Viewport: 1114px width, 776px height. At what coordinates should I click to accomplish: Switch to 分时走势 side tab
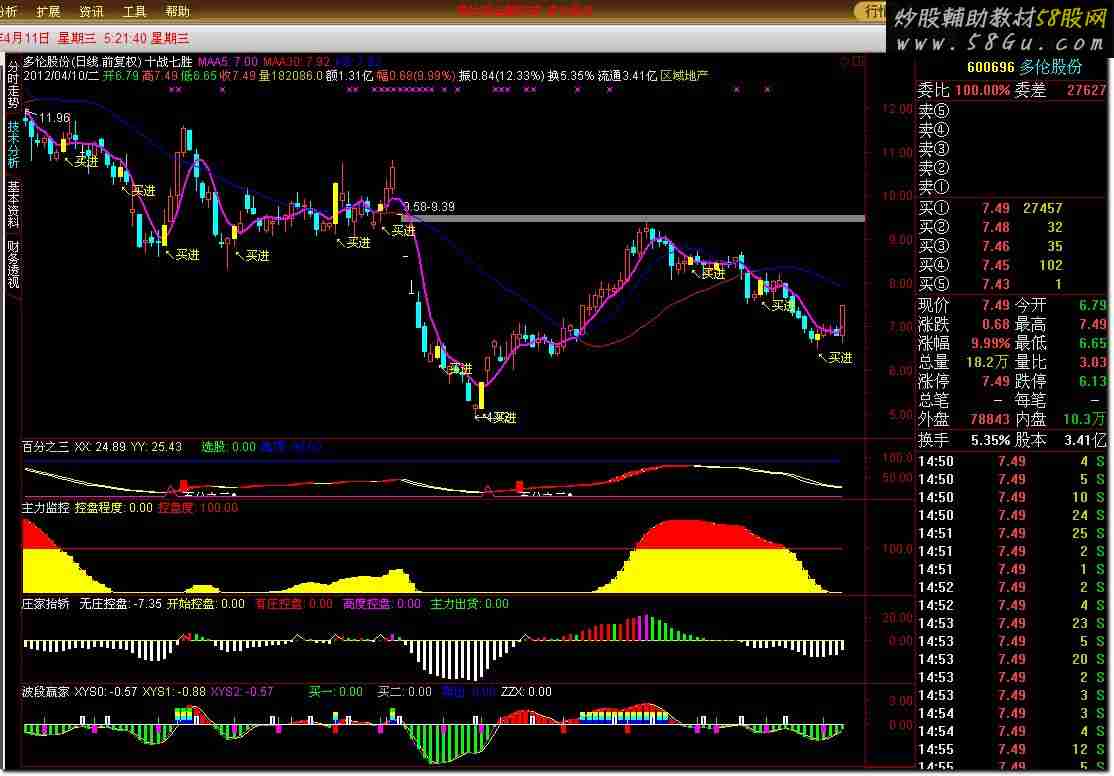pyautogui.click(x=13, y=85)
